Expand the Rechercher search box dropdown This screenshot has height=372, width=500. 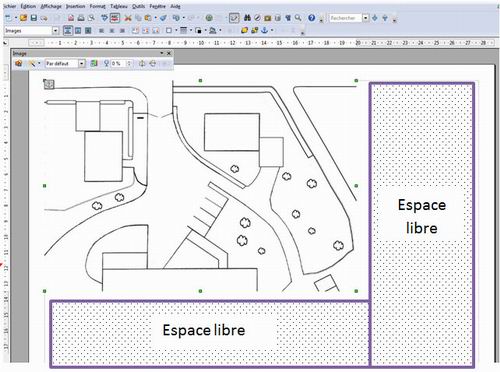click(x=366, y=18)
